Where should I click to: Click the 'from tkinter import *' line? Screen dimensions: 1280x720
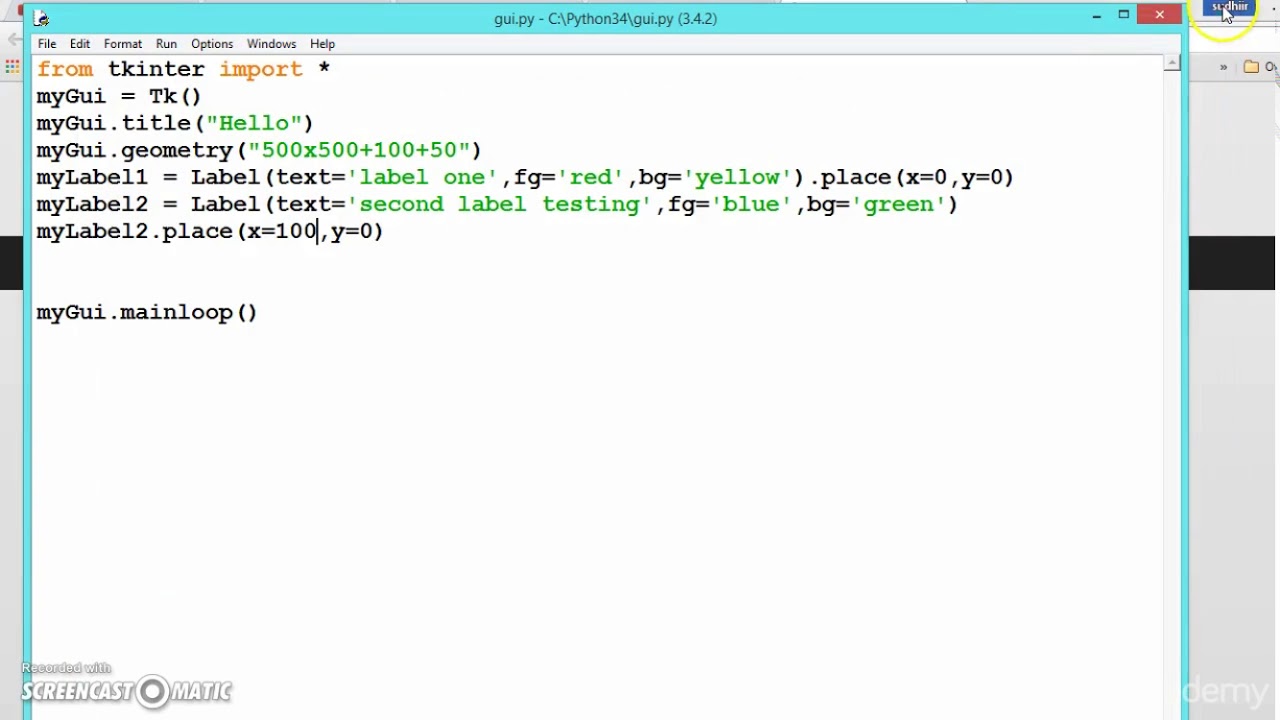point(183,69)
